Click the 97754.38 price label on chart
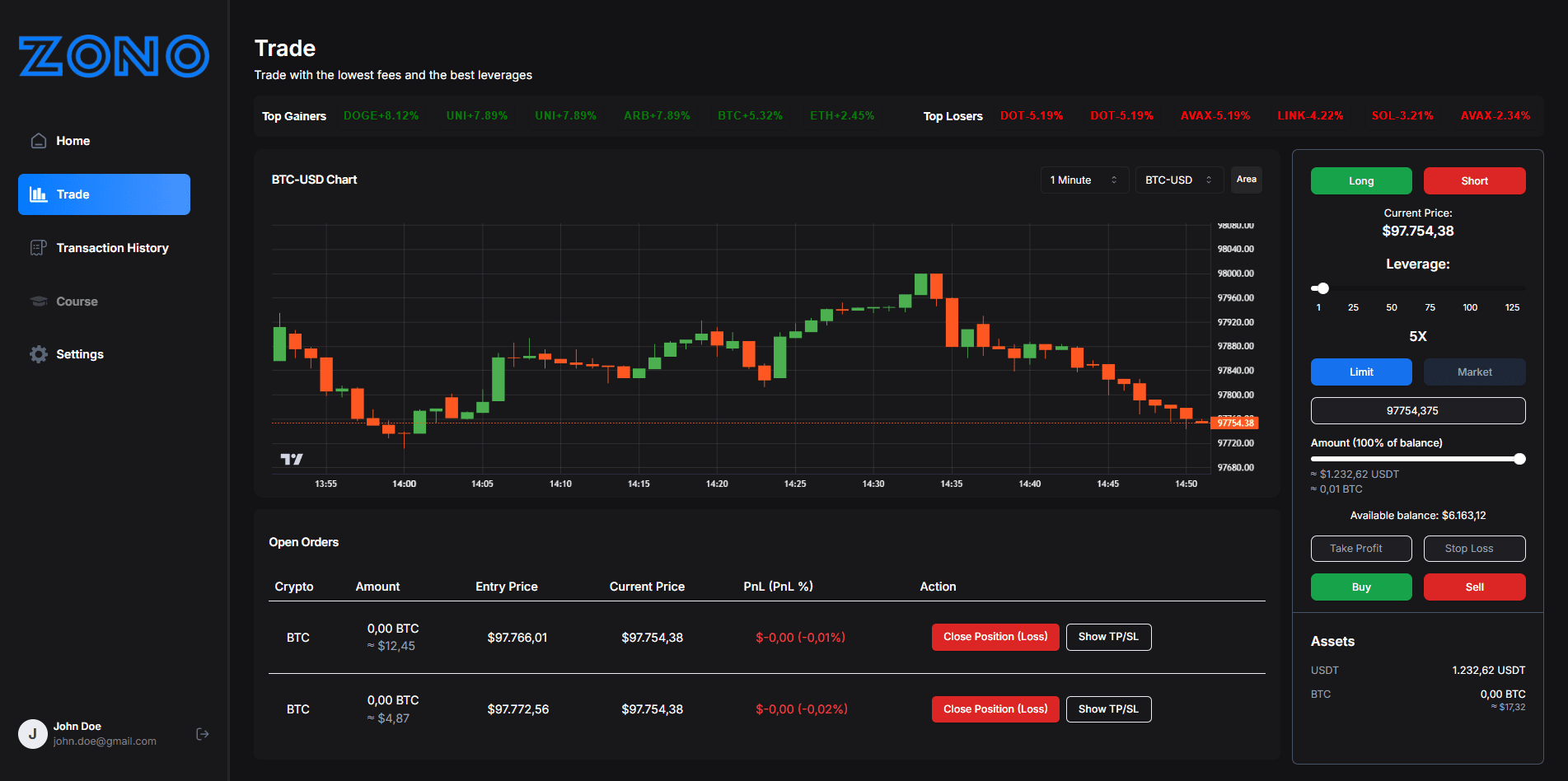 [x=1235, y=423]
